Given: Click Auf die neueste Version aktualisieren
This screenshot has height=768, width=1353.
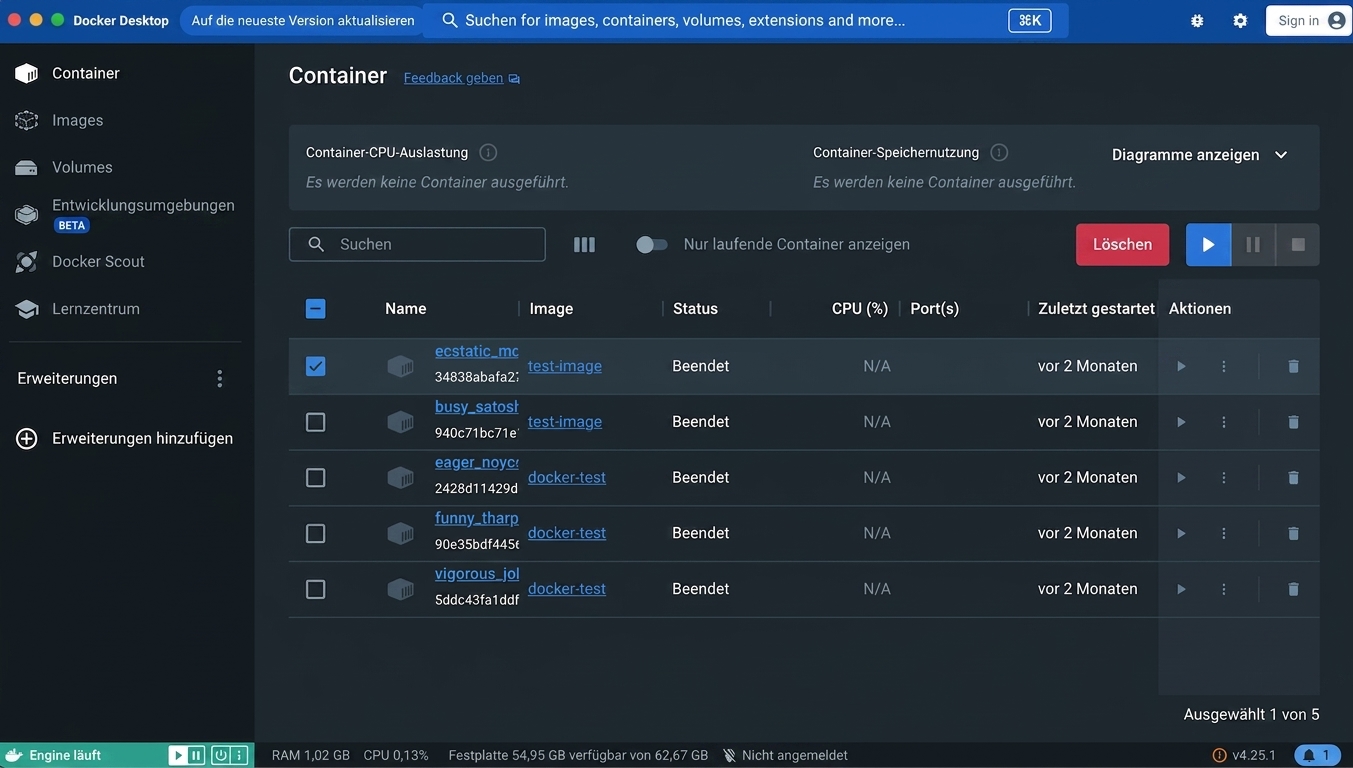Looking at the screenshot, I should click(303, 20).
